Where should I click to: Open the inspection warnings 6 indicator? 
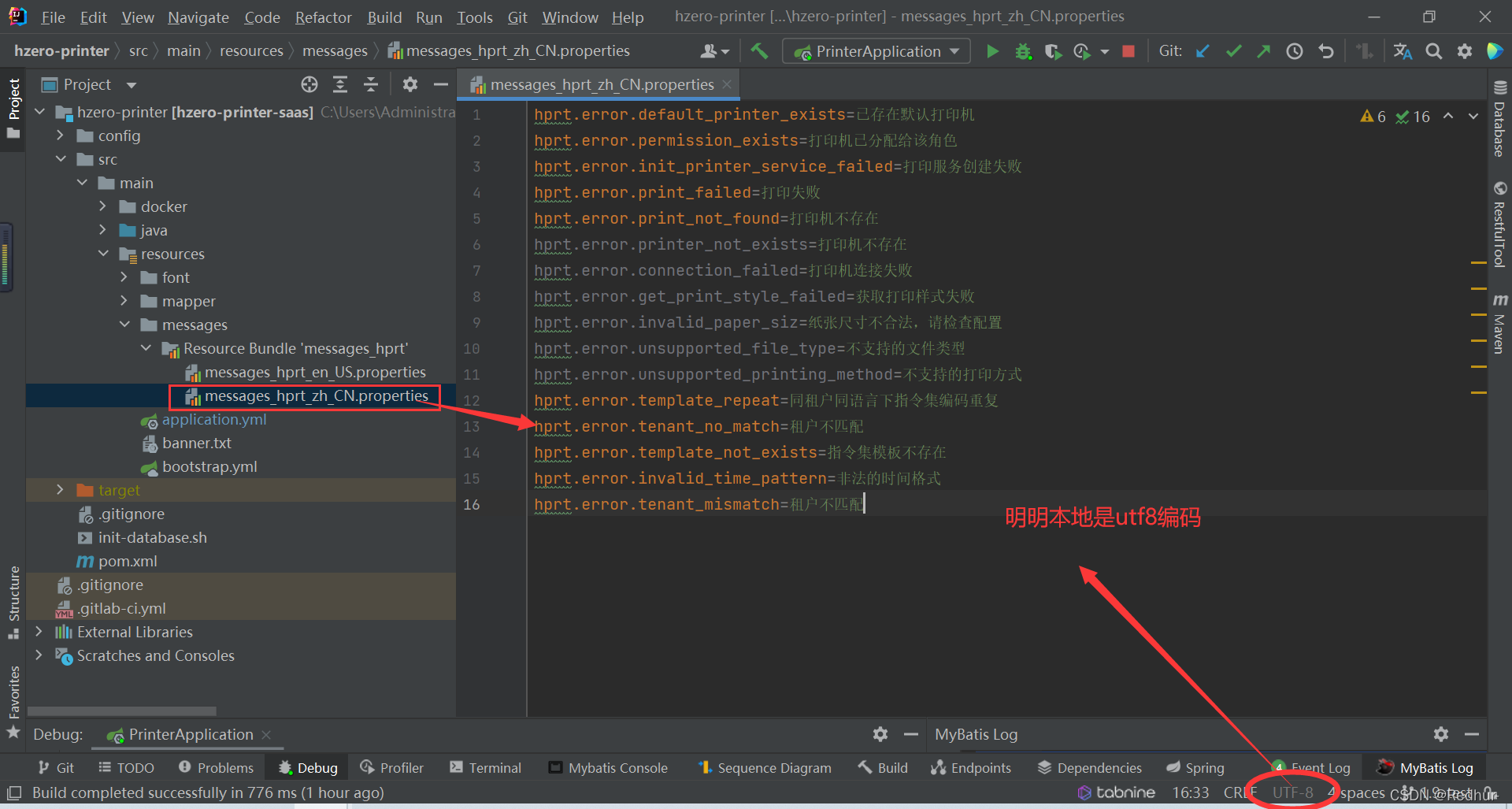point(1373,117)
